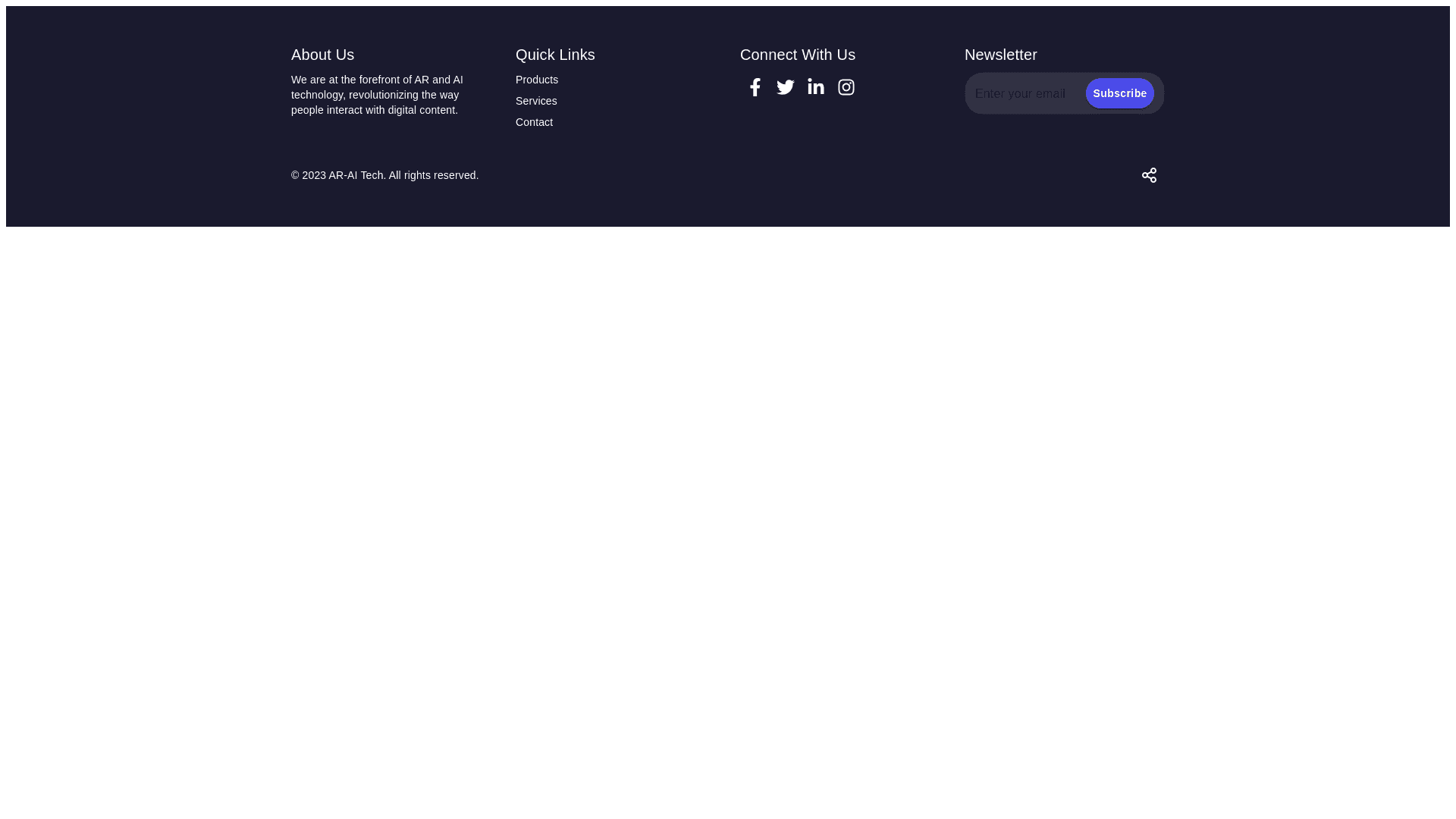This screenshot has height=819, width=1456.
Task: Click the share icon near the copyright line
Action: pyautogui.click(x=1149, y=175)
